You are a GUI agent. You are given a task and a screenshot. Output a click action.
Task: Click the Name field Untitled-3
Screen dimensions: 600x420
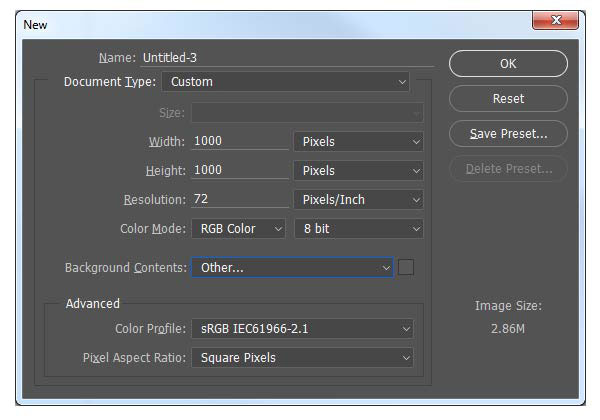[x=287, y=58]
